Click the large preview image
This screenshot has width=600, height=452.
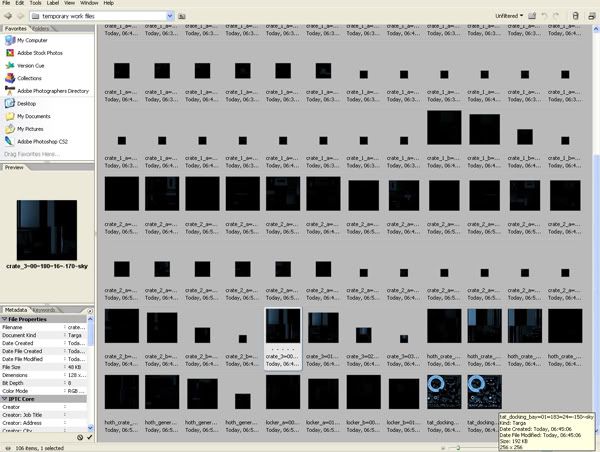coord(47,230)
